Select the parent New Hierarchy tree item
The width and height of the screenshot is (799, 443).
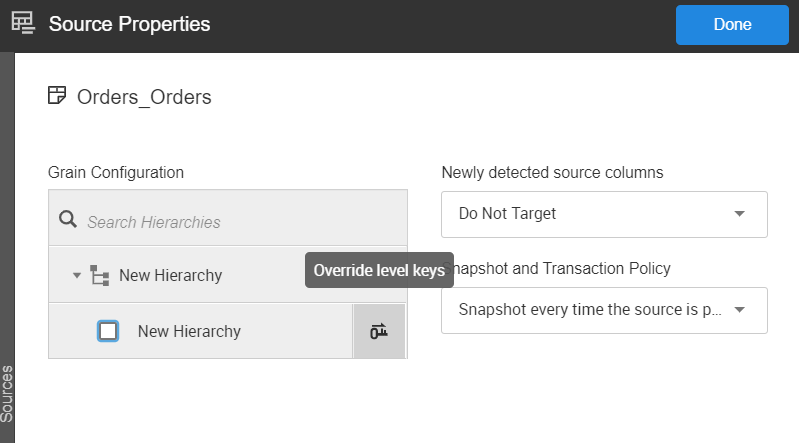click(x=170, y=275)
